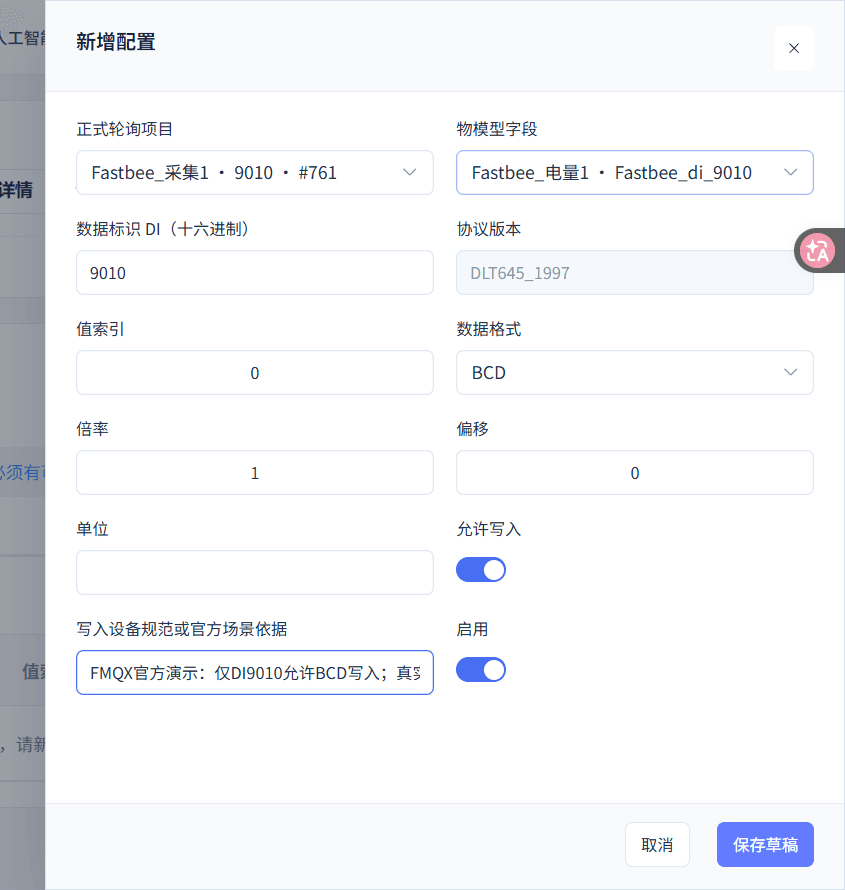Click the 协议版本 label
The image size is (845, 890).
(x=489, y=229)
